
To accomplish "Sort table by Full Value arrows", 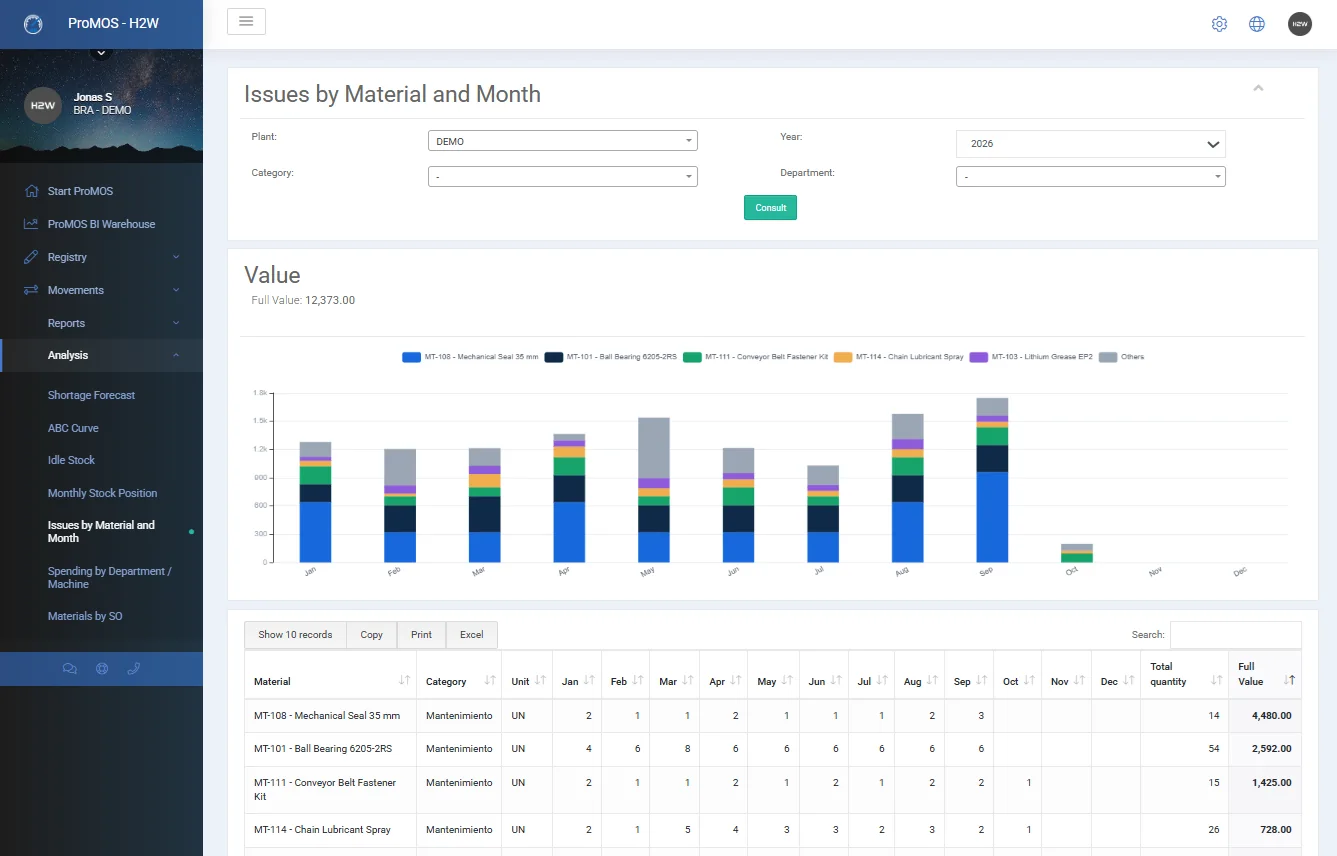I will pyautogui.click(x=1288, y=680).
